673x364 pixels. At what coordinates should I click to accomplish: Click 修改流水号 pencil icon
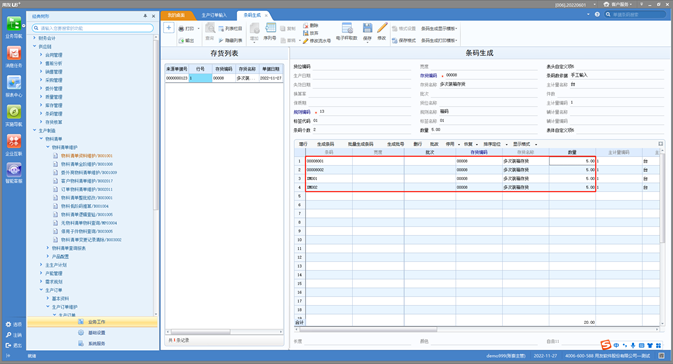pyautogui.click(x=305, y=41)
